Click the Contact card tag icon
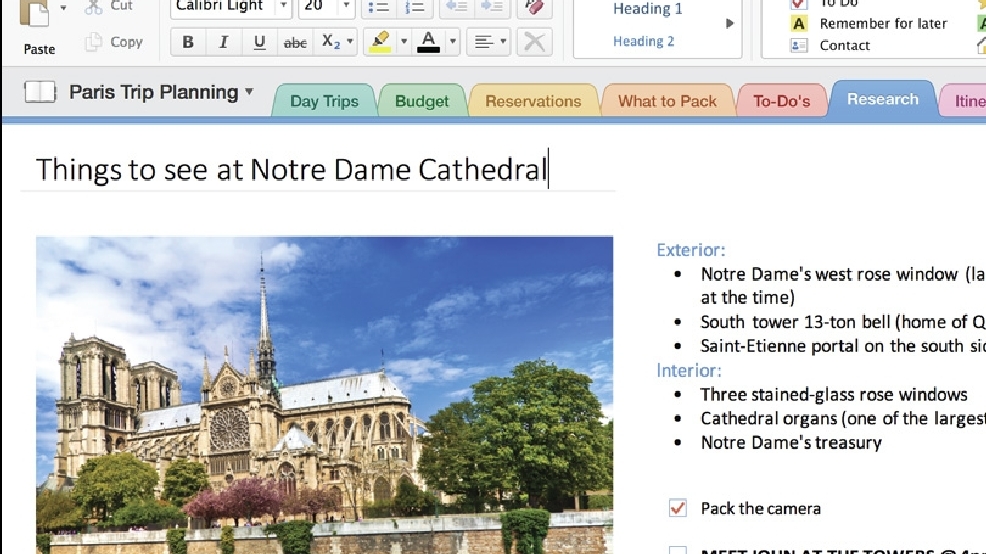Image resolution: width=986 pixels, height=554 pixels. coord(799,45)
